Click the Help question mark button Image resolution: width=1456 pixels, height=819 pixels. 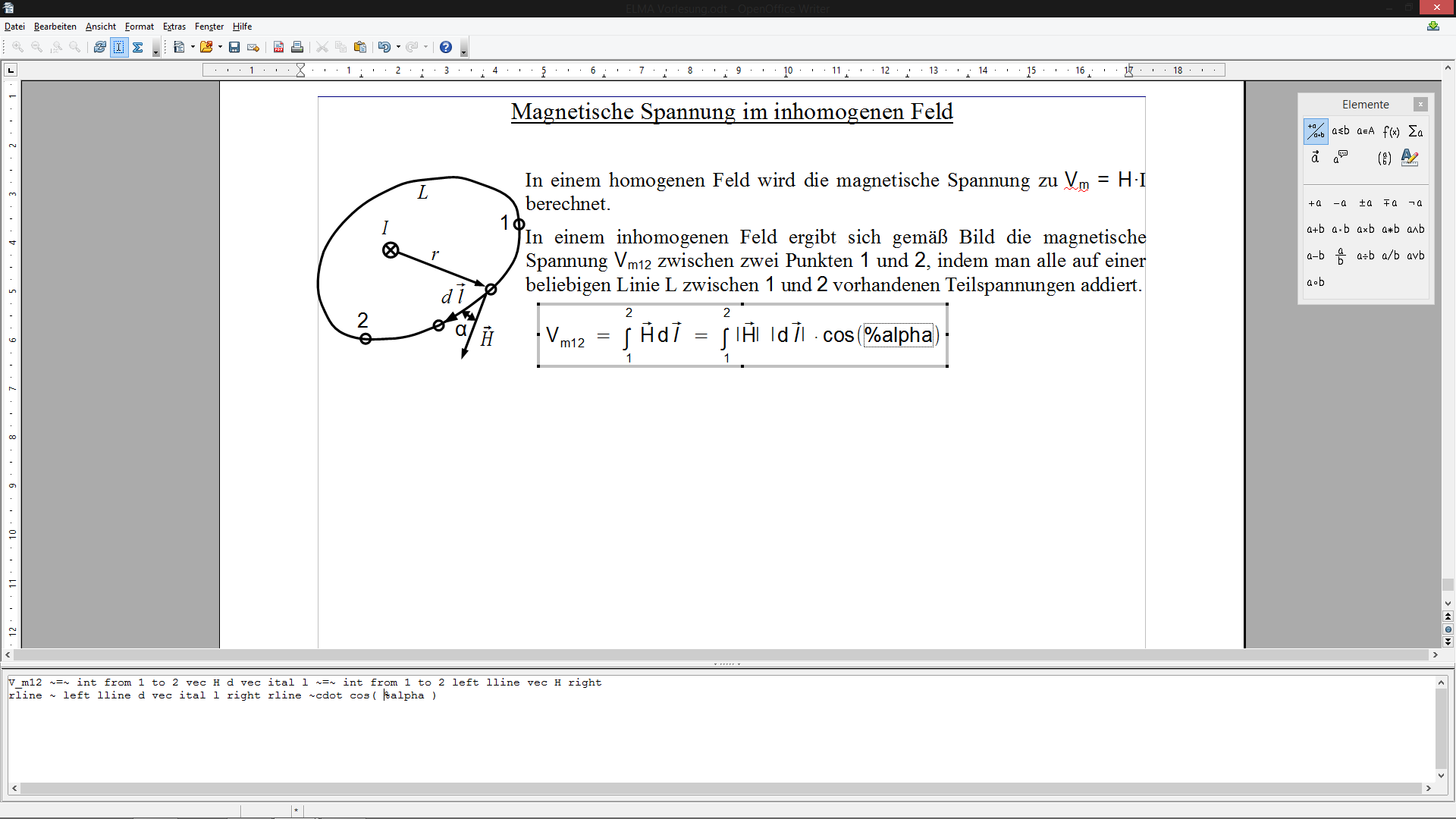click(446, 47)
